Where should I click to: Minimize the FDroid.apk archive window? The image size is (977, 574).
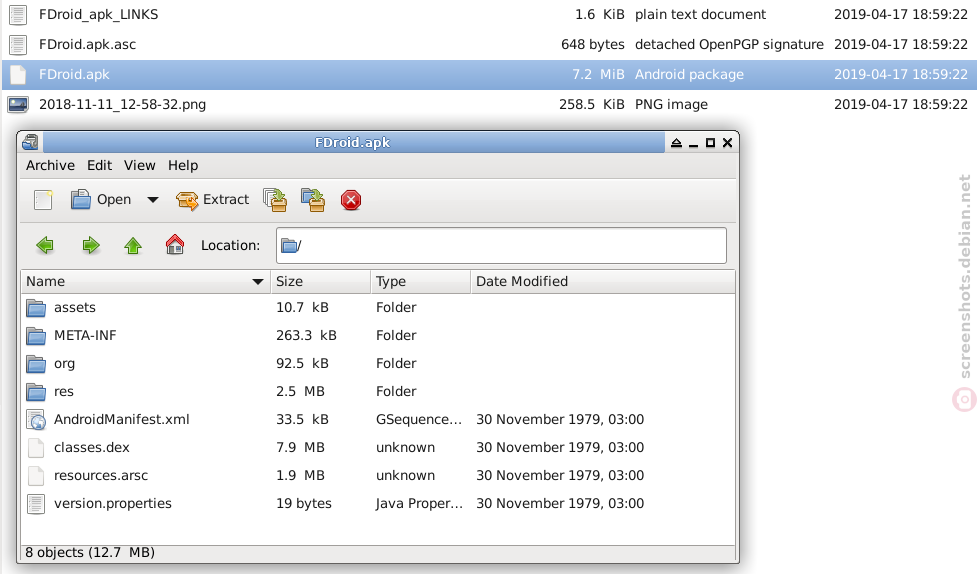coord(693,143)
